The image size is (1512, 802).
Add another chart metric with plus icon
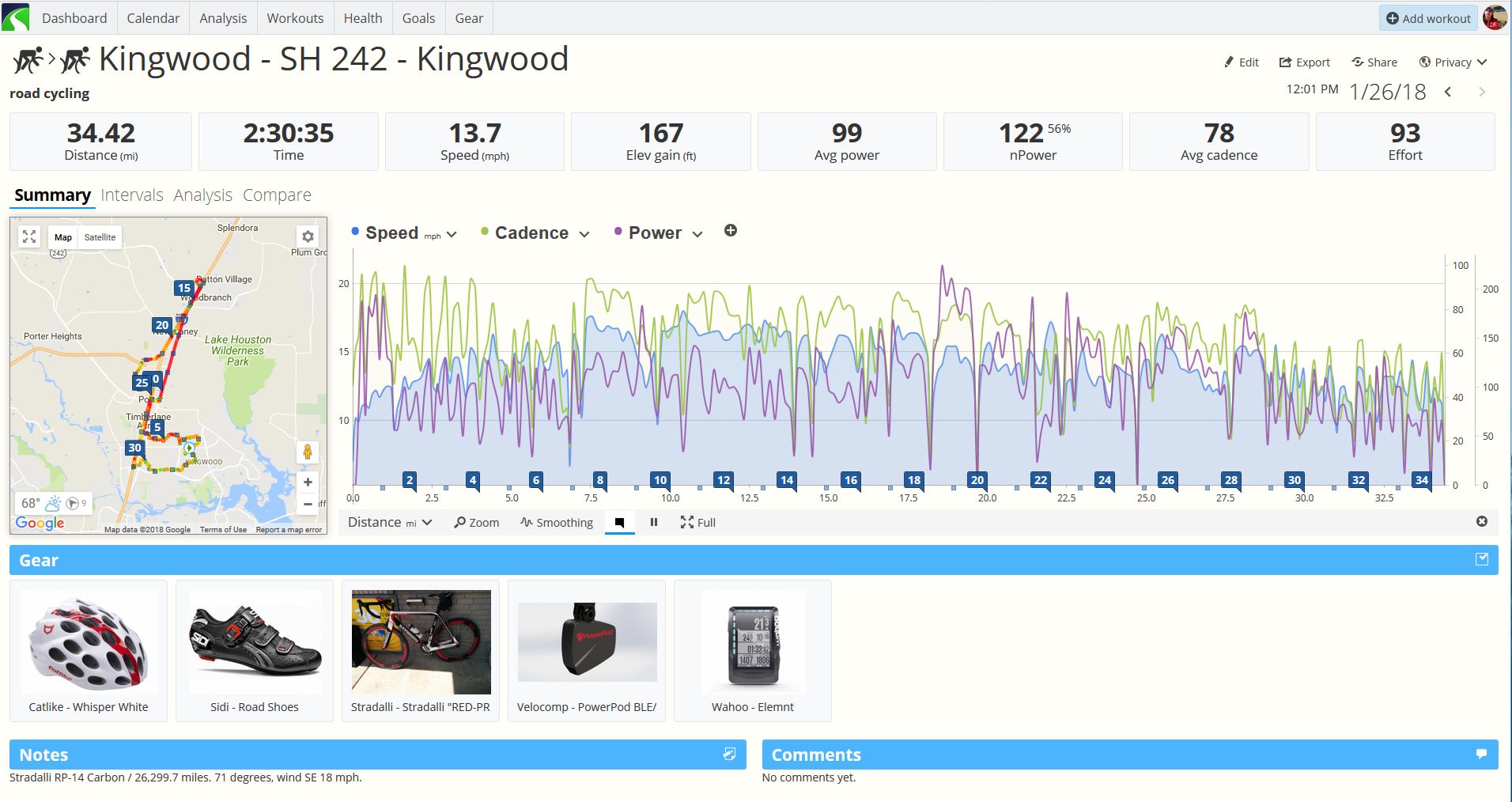point(731,231)
